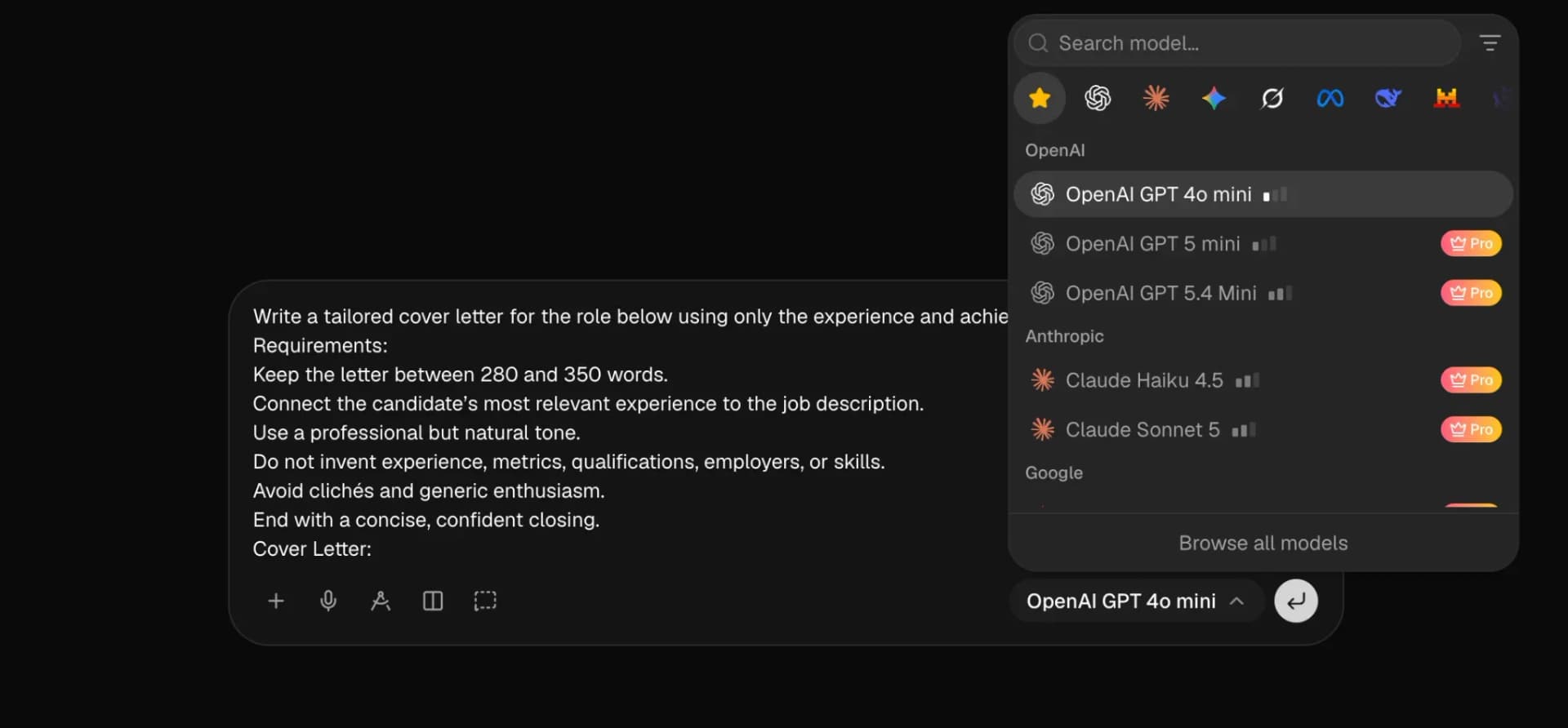Screen dimensions: 1568x728
Task: Click the line starting 'Do not invent experience'
Action: click(568, 462)
